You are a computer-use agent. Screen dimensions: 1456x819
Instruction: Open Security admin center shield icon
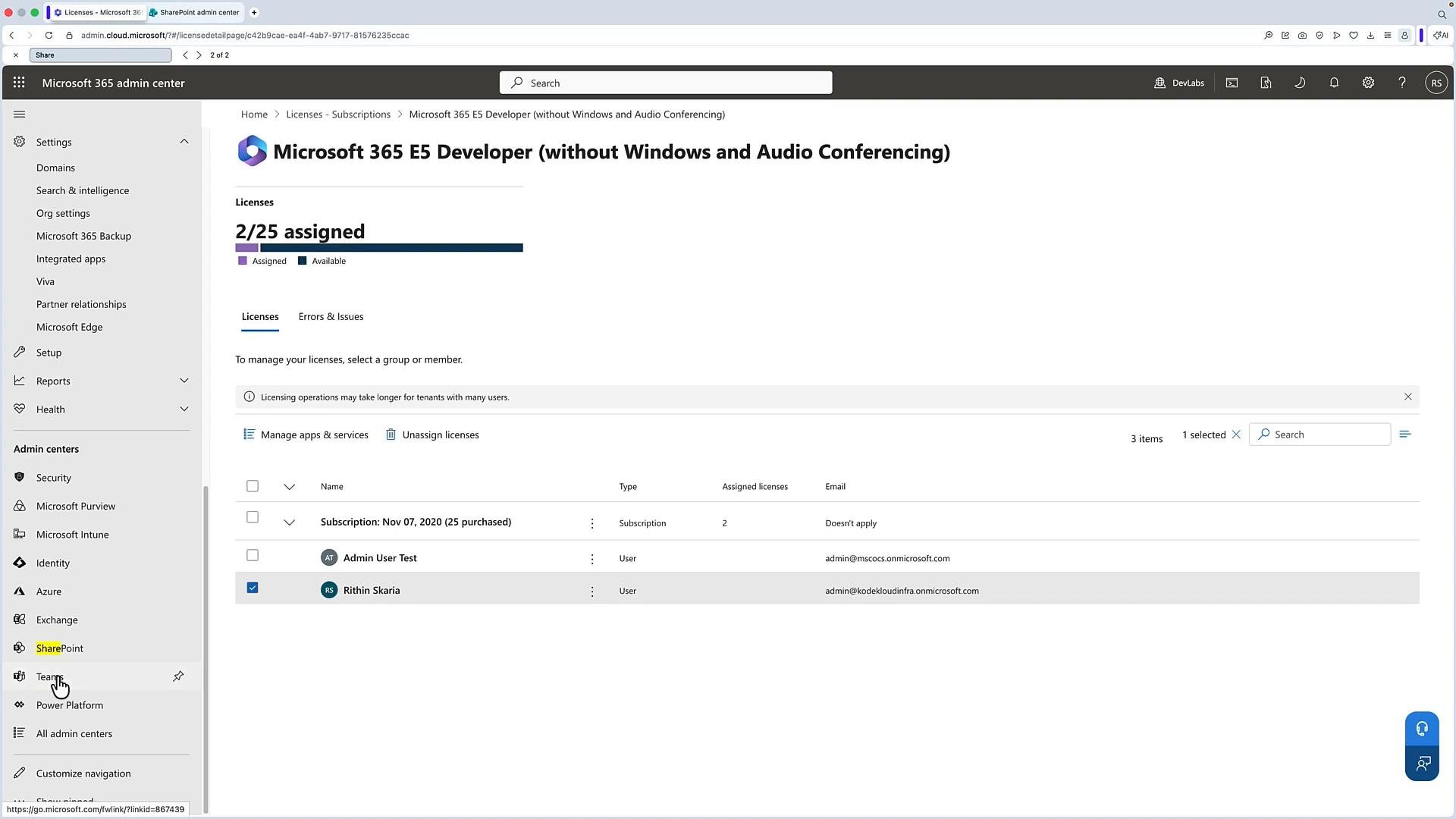(20, 478)
